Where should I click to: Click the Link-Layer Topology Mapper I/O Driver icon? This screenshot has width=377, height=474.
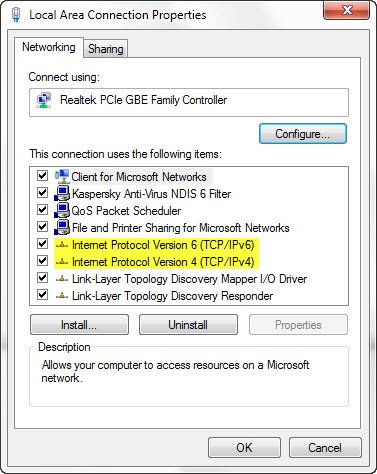pos(62,279)
